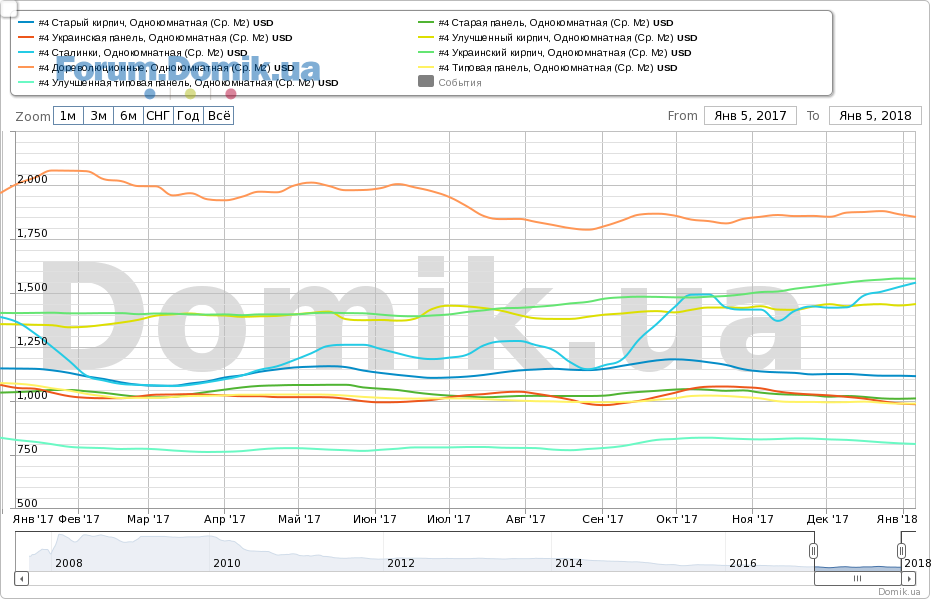Screen dimensions: 931x600
Task: Toggle Улучшенная типовая панель legend entry
Action: pyautogui.click(x=178, y=82)
